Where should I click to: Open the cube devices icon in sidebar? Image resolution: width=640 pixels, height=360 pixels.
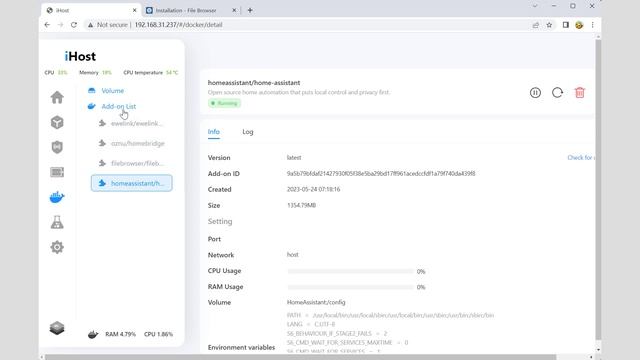point(57,122)
